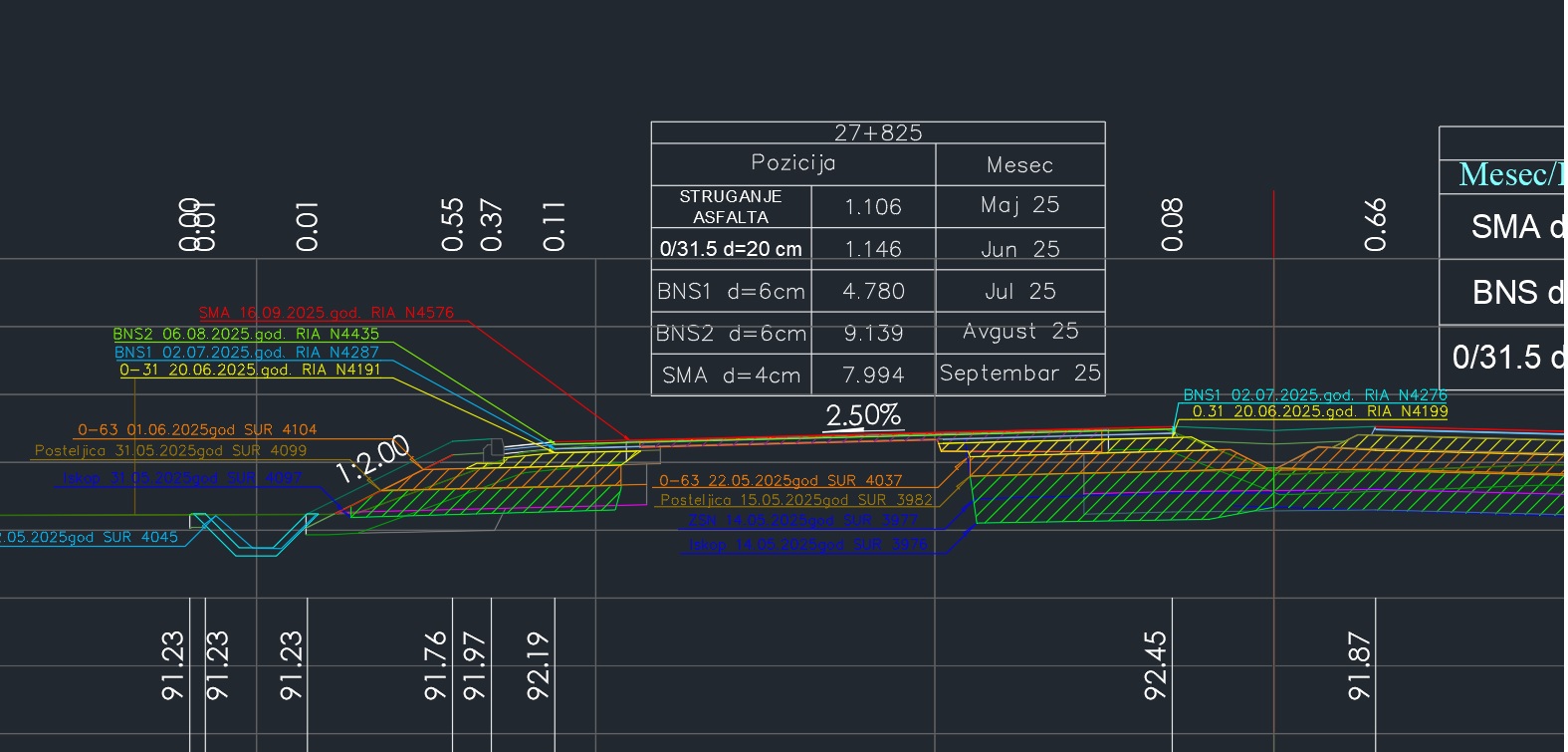Viewport: 1568px width, 752px height.
Task: Select the 'BNS1 d=6cm' table row label
Action: (731, 292)
